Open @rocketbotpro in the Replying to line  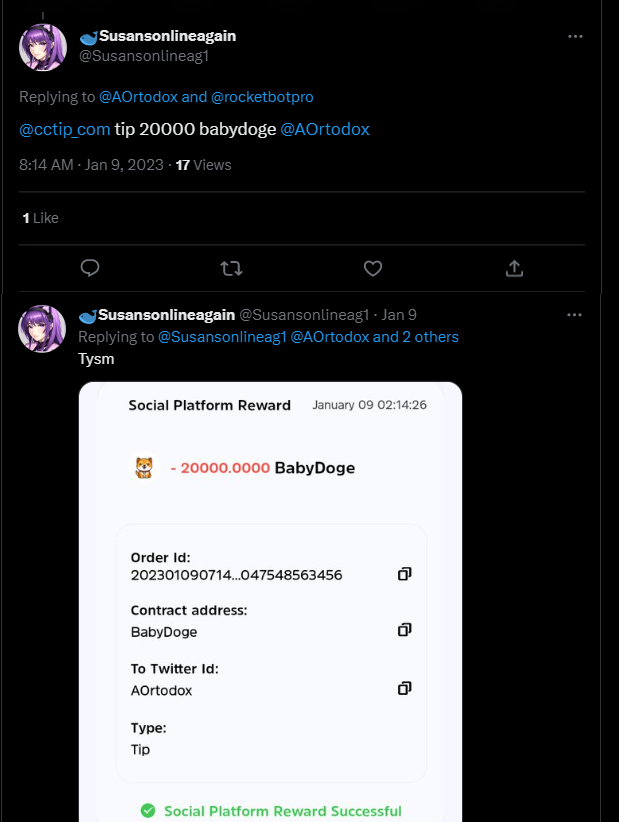tap(262, 97)
